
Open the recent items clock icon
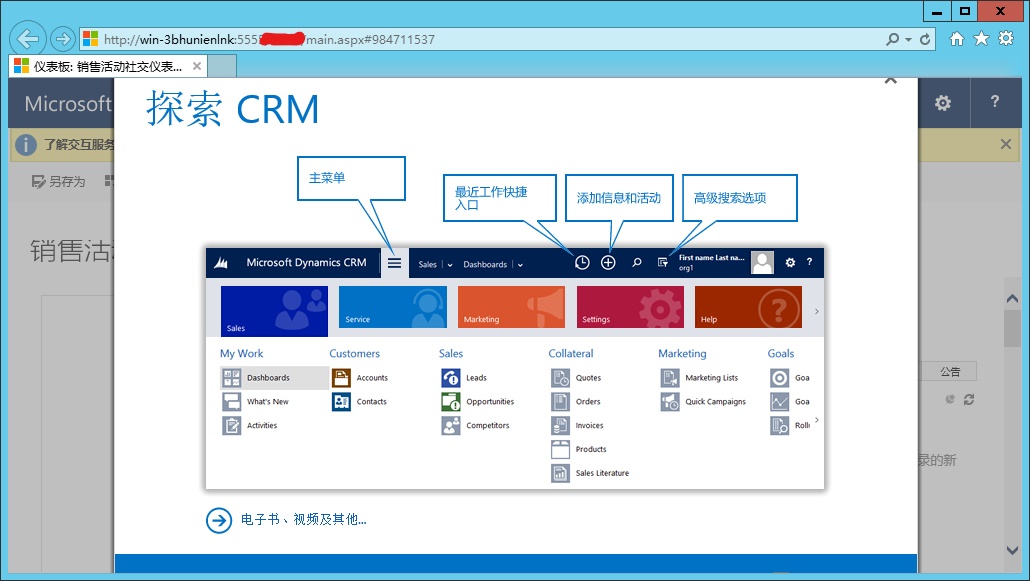[x=582, y=263]
